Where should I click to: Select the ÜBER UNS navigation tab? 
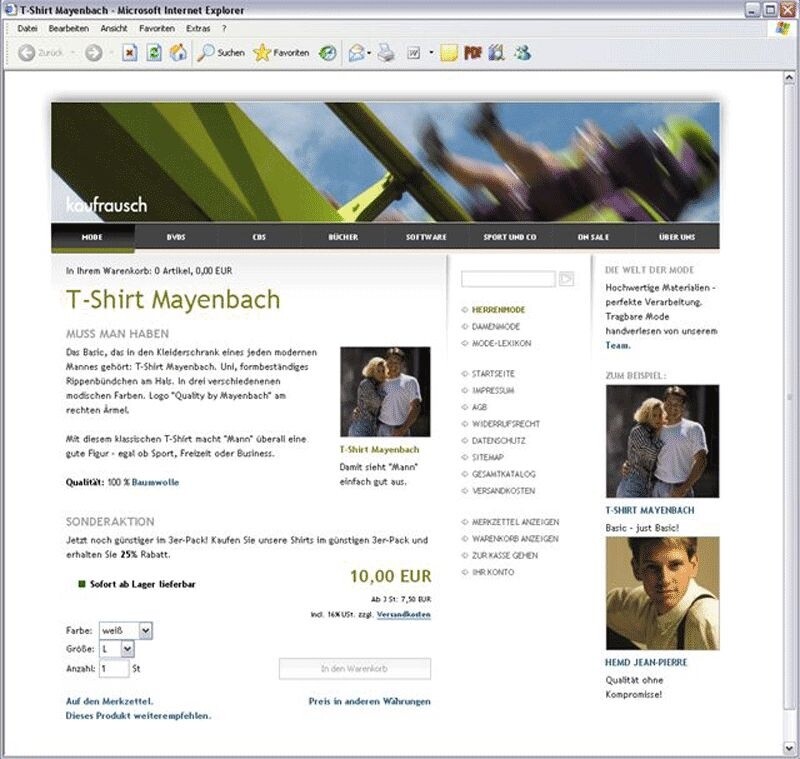677,237
